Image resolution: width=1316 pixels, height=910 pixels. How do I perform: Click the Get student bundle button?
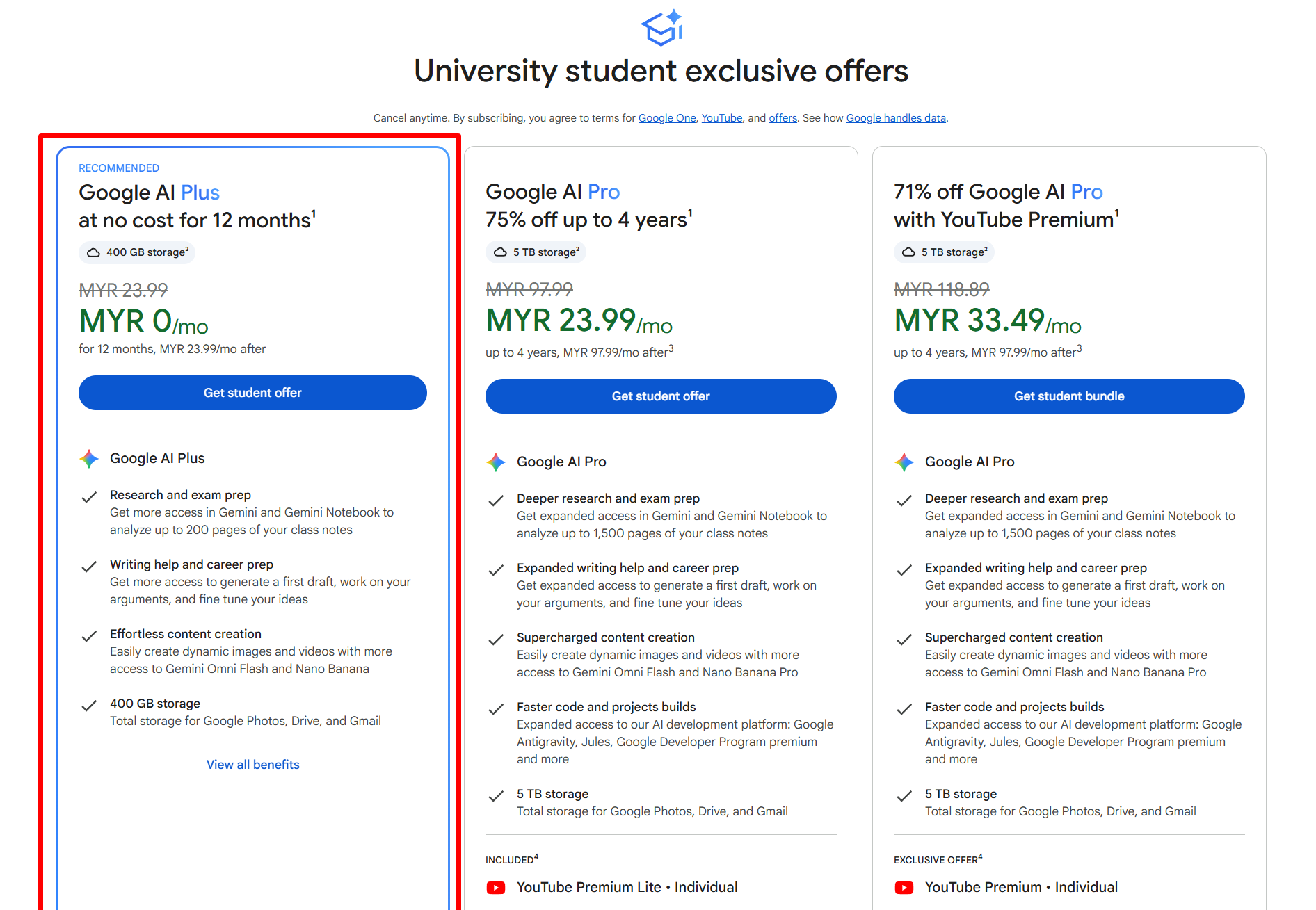[x=1069, y=396]
